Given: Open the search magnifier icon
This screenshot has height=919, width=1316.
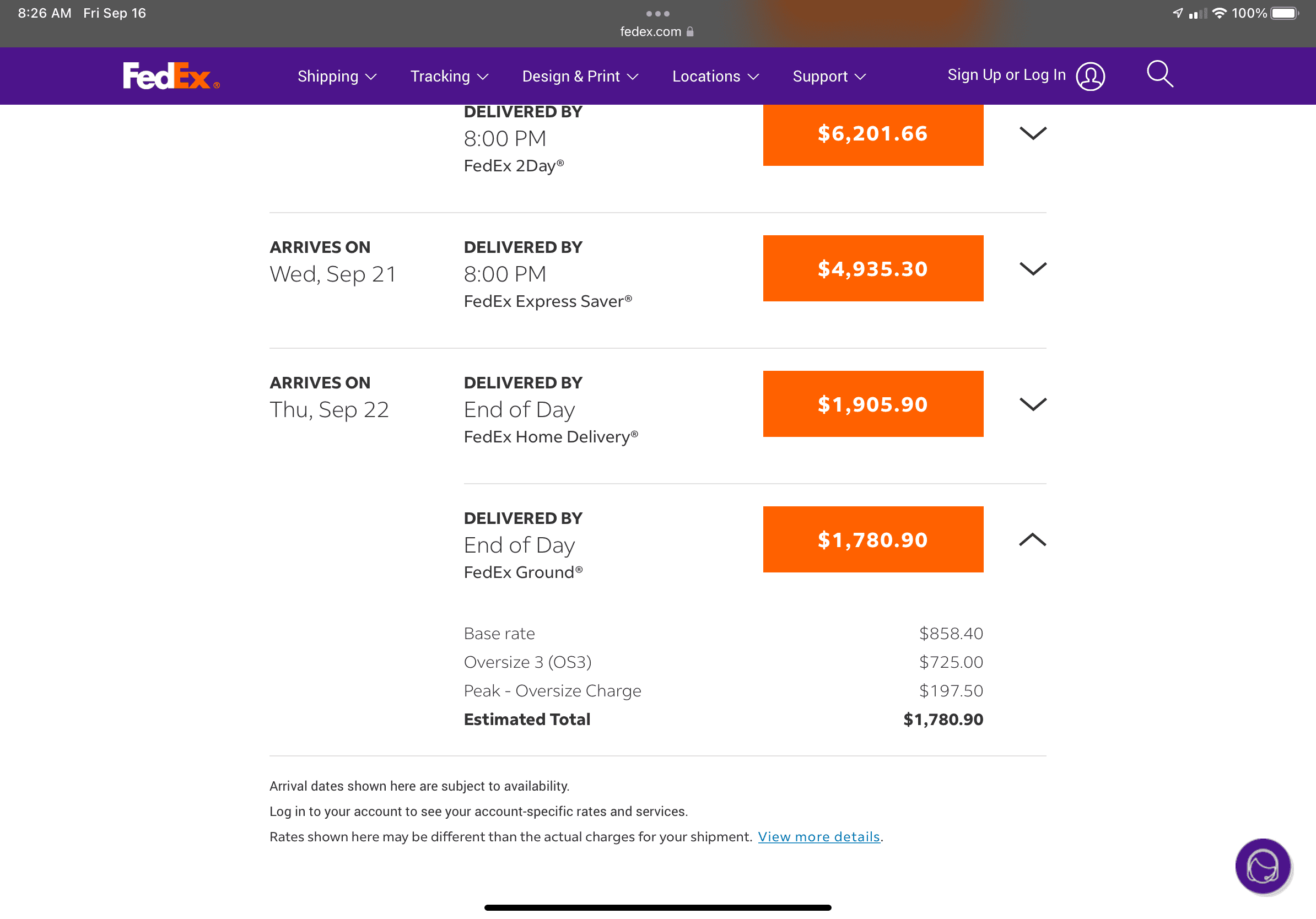Looking at the screenshot, I should coord(1159,74).
